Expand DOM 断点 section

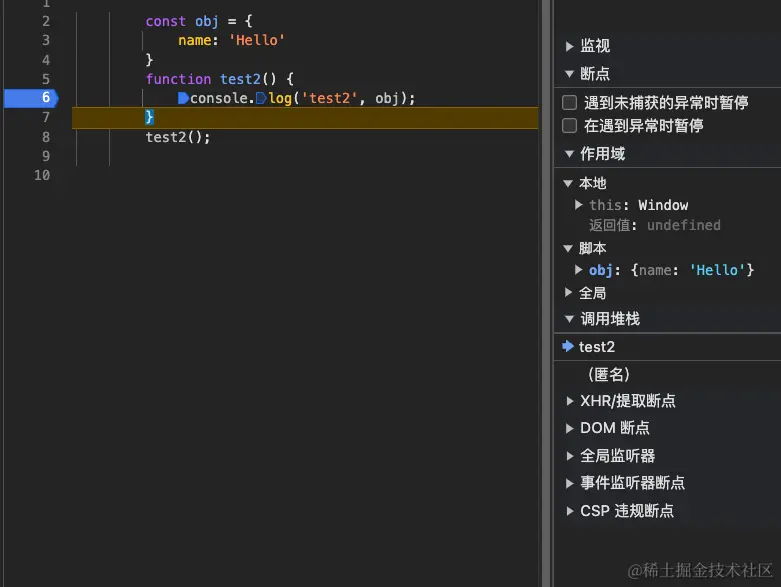pyautogui.click(x=569, y=428)
